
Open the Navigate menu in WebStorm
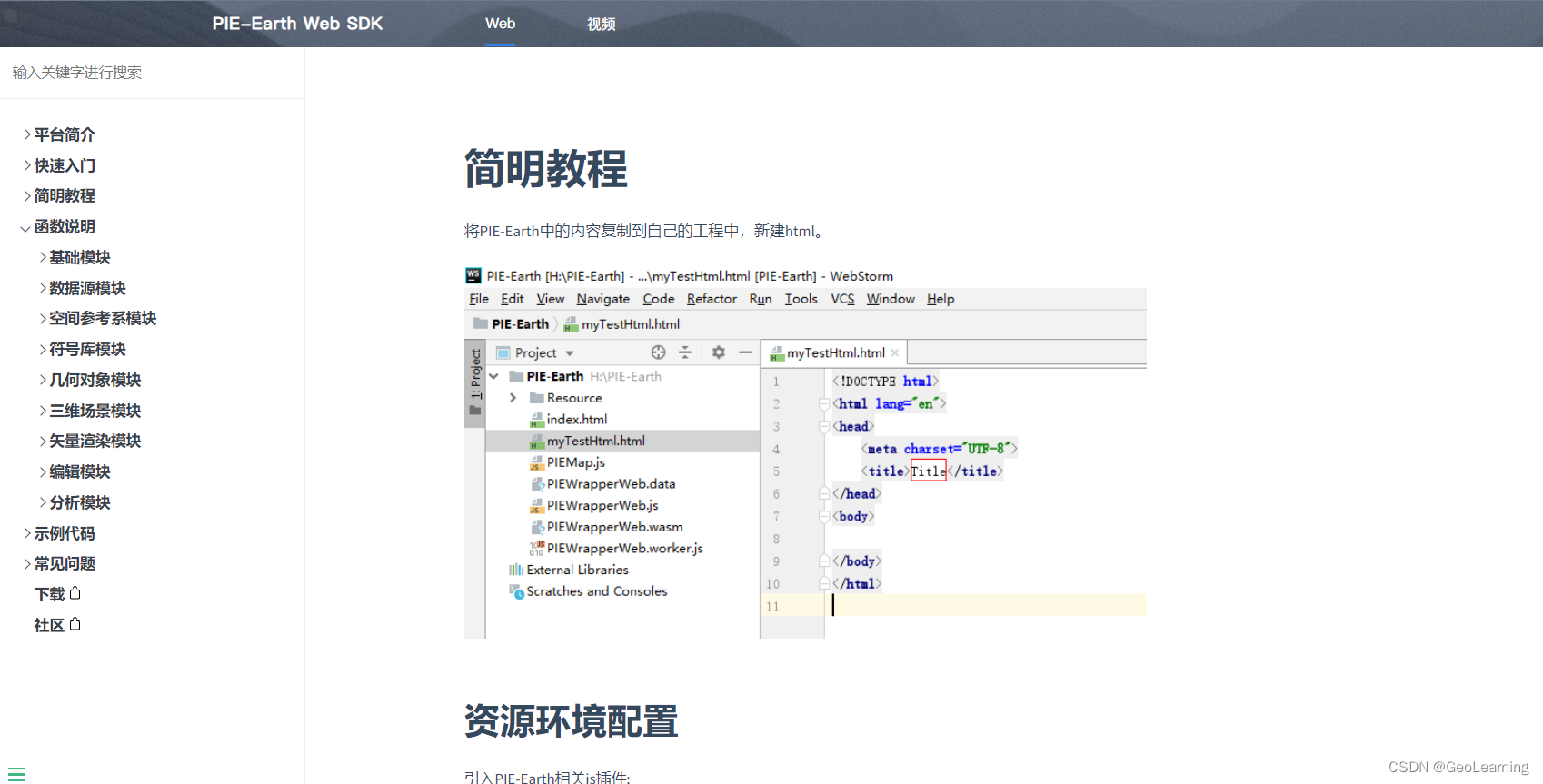pos(602,299)
